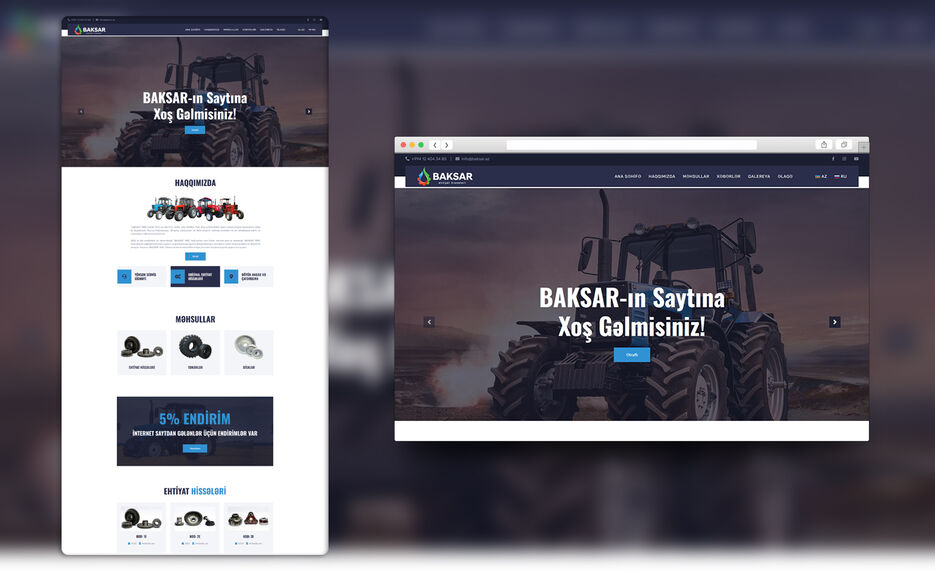Screen dimensions: 935x573
Task: Click the location pin icon card
Action: (x=231, y=277)
